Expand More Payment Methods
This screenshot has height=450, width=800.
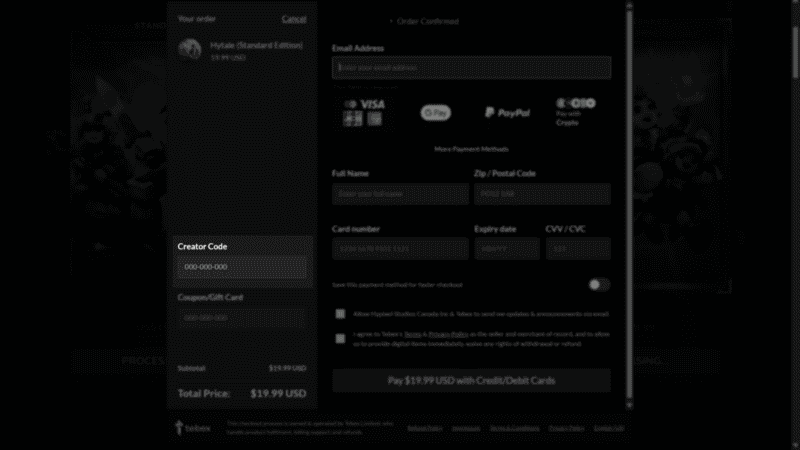click(471, 149)
